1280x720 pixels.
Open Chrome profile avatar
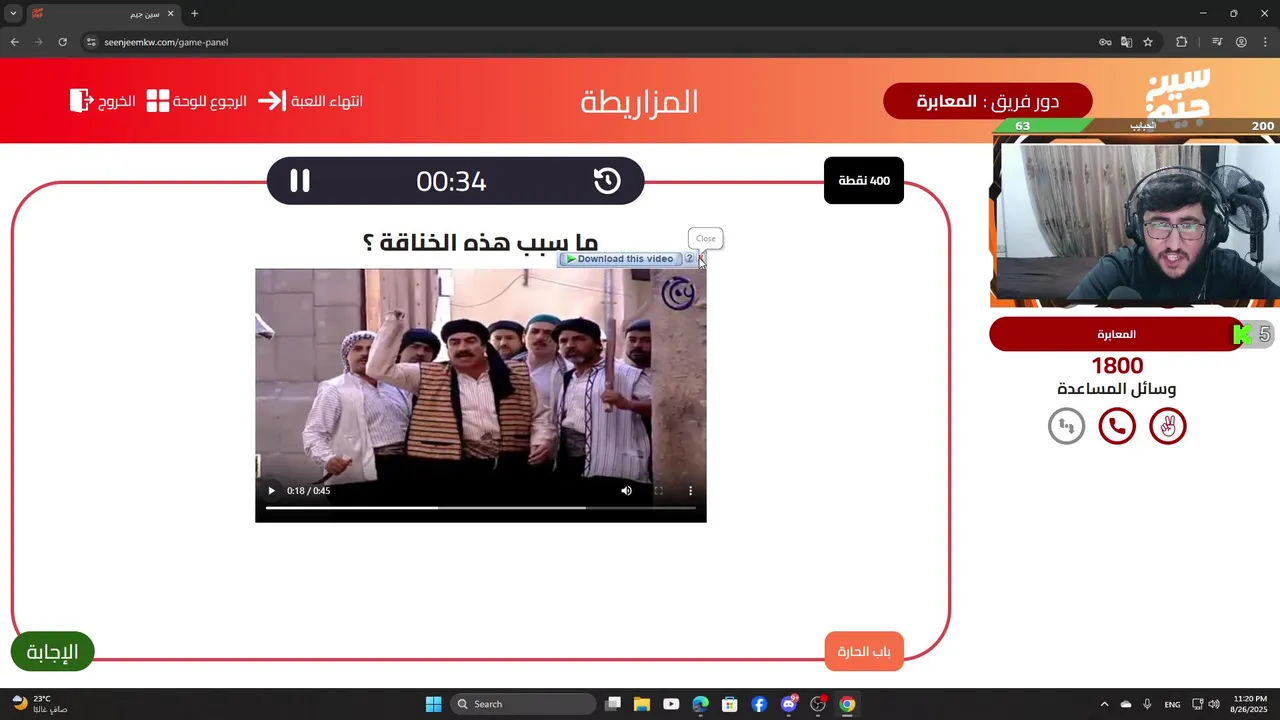[1241, 42]
